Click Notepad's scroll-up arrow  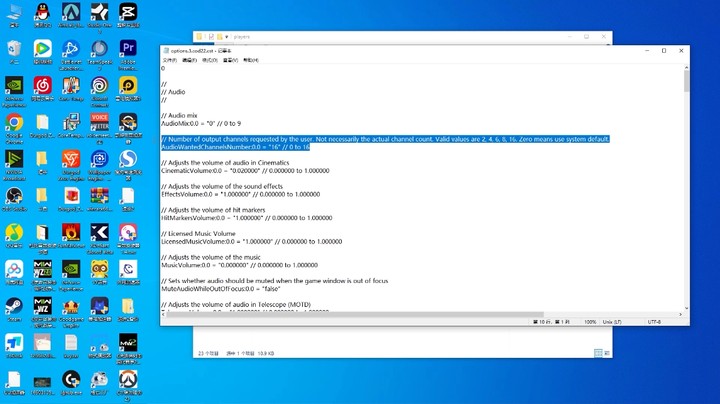[686, 67]
